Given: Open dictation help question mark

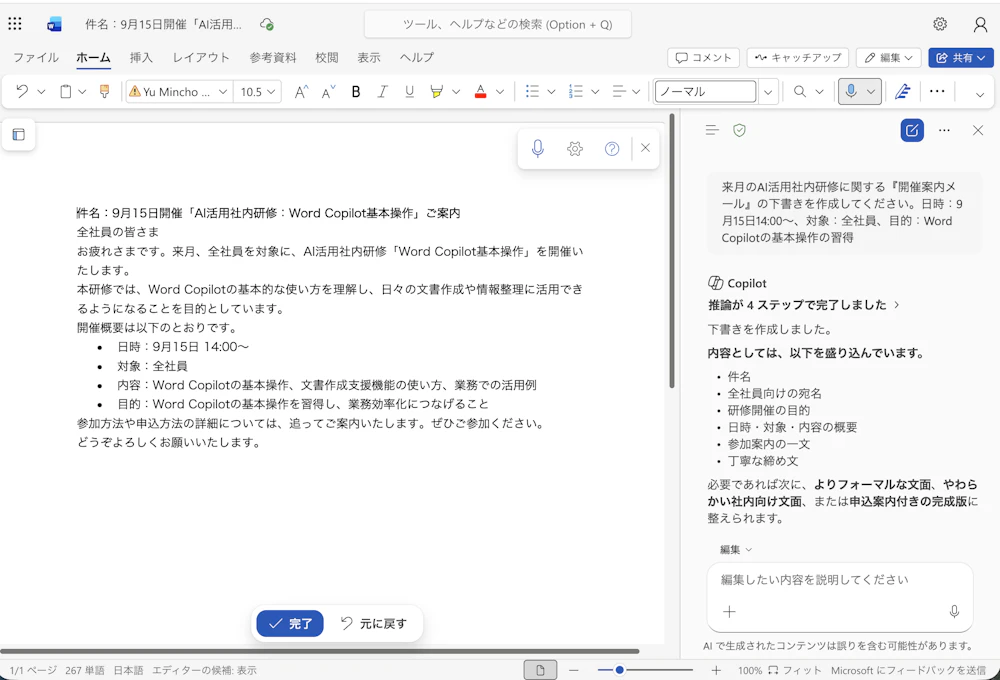Looking at the screenshot, I should click(612, 149).
